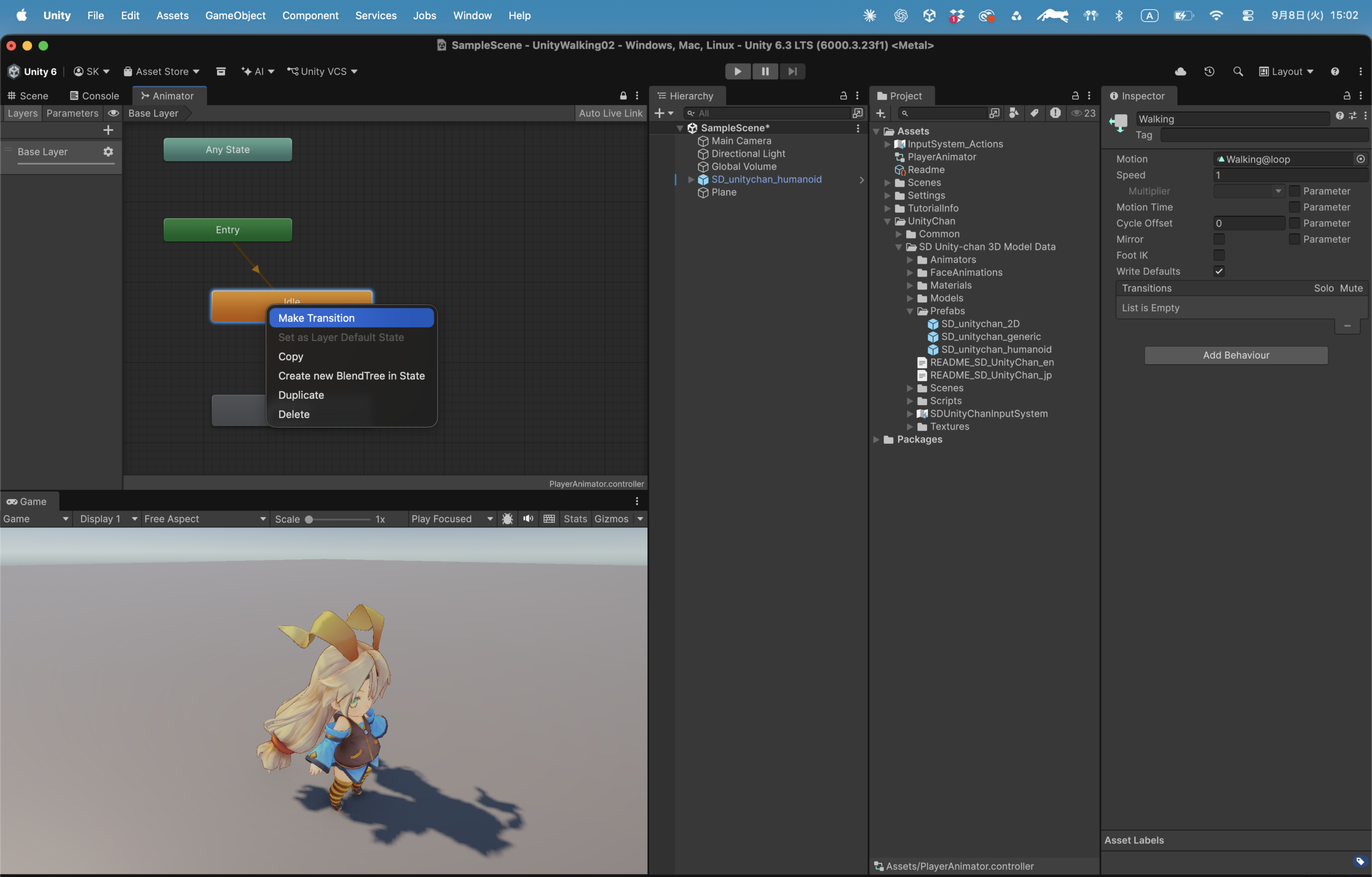
Task: Open the Base Layer settings gear
Action: click(108, 152)
